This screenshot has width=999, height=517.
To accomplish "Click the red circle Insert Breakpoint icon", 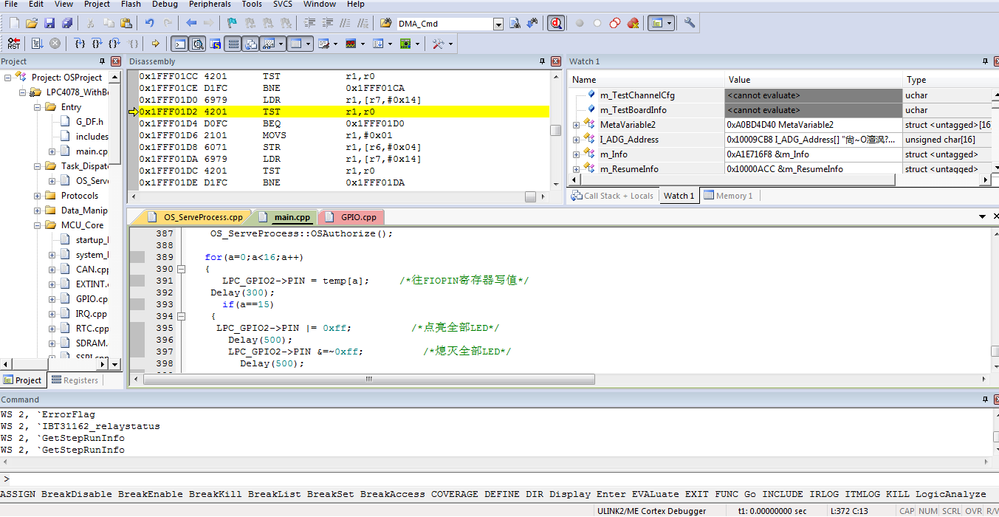I will pos(579,24).
